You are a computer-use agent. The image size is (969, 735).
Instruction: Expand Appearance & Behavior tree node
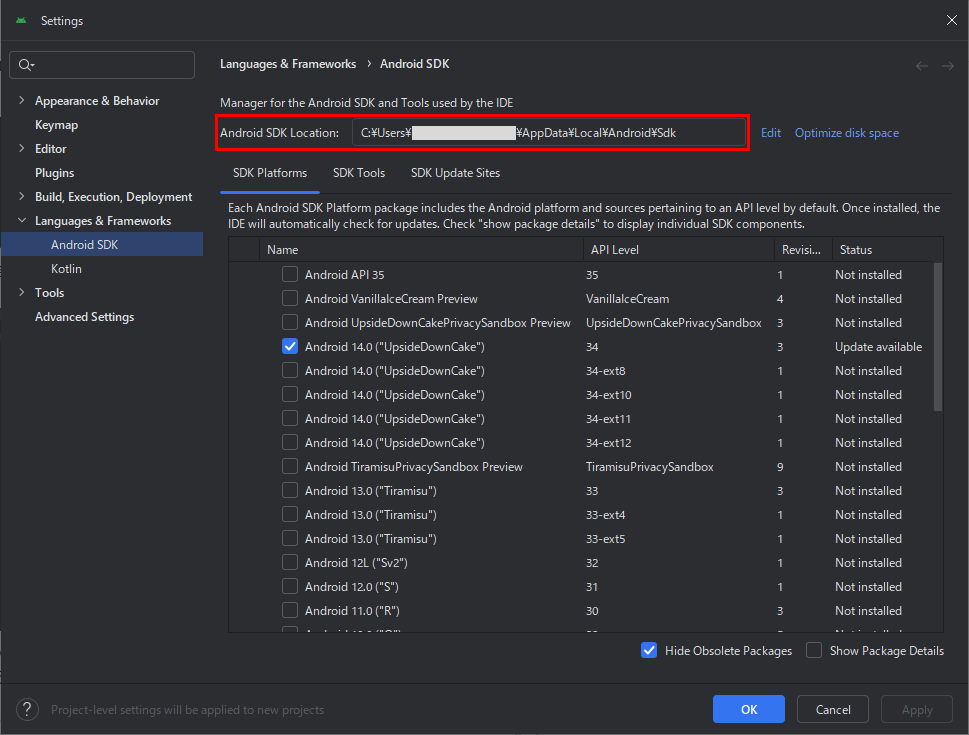point(22,101)
